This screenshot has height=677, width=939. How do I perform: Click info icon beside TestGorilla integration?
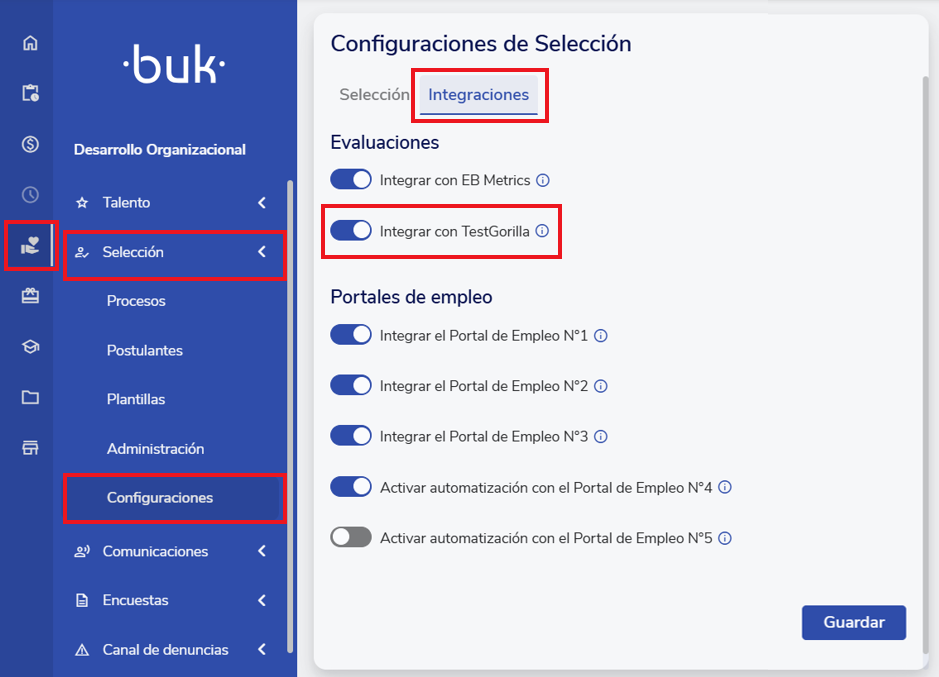542,231
